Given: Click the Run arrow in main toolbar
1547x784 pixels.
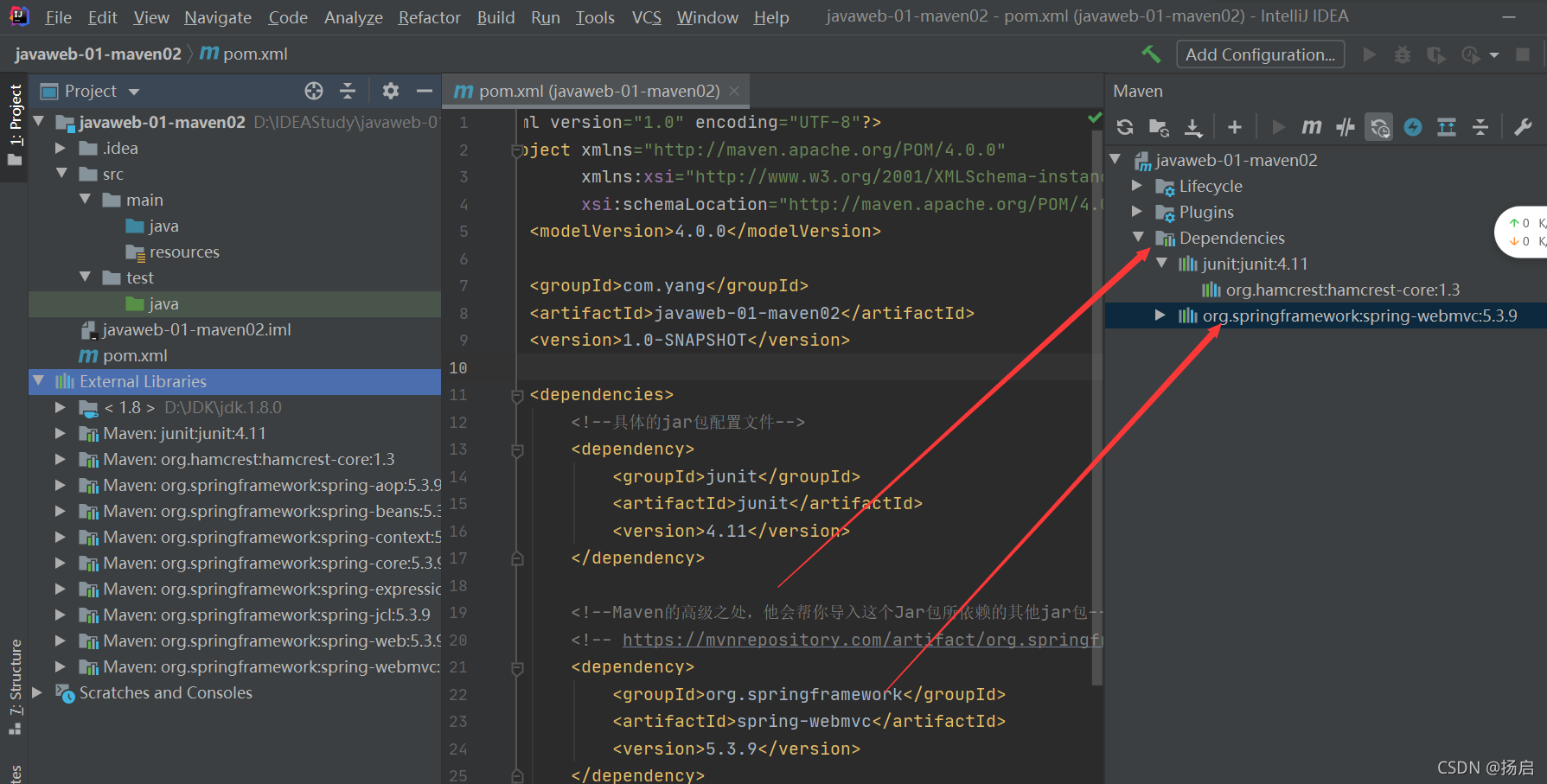Looking at the screenshot, I should point(1370,54).
